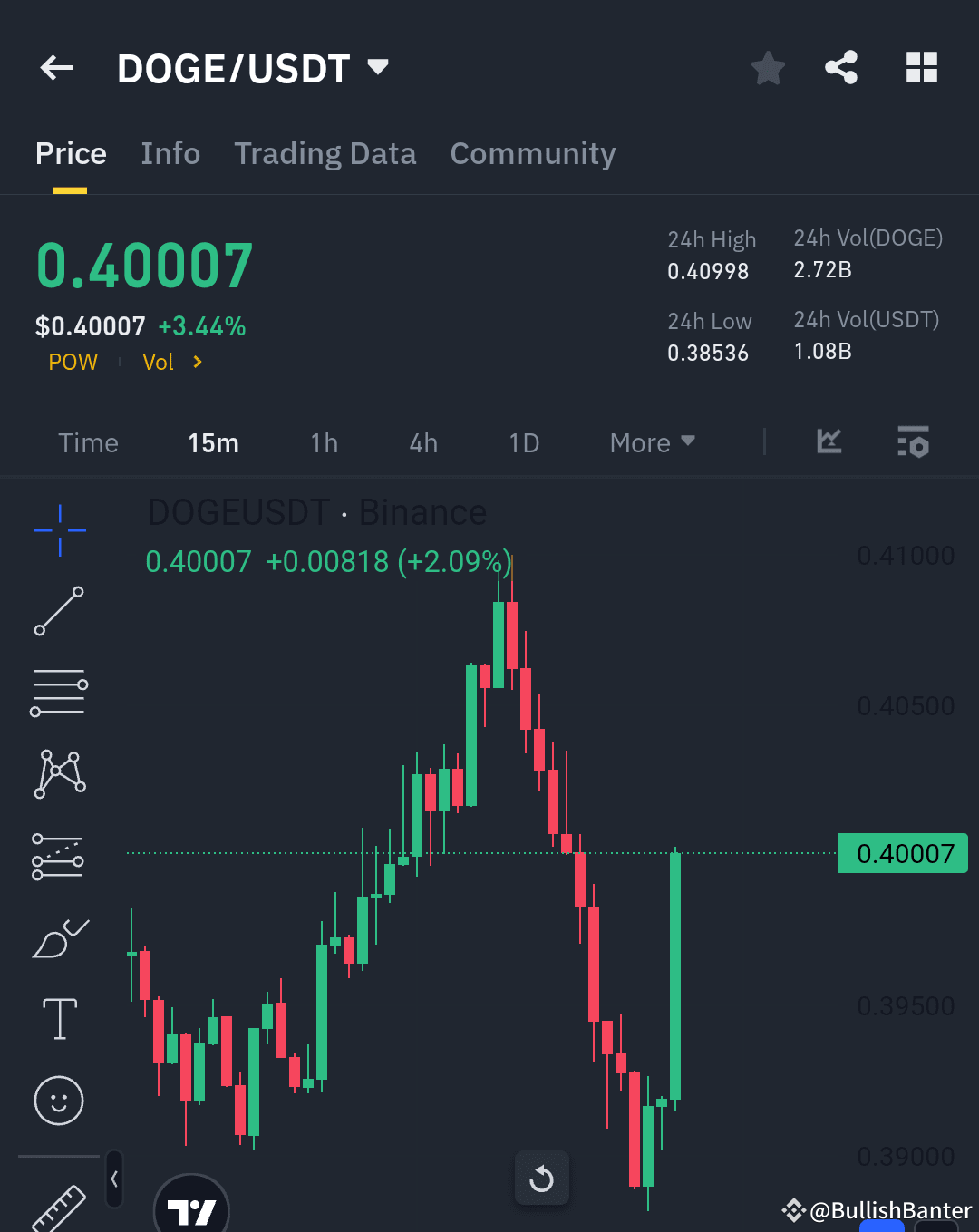Select the brush drawing tool
Screen dimensions: 979x1232
tap(59, 938)
